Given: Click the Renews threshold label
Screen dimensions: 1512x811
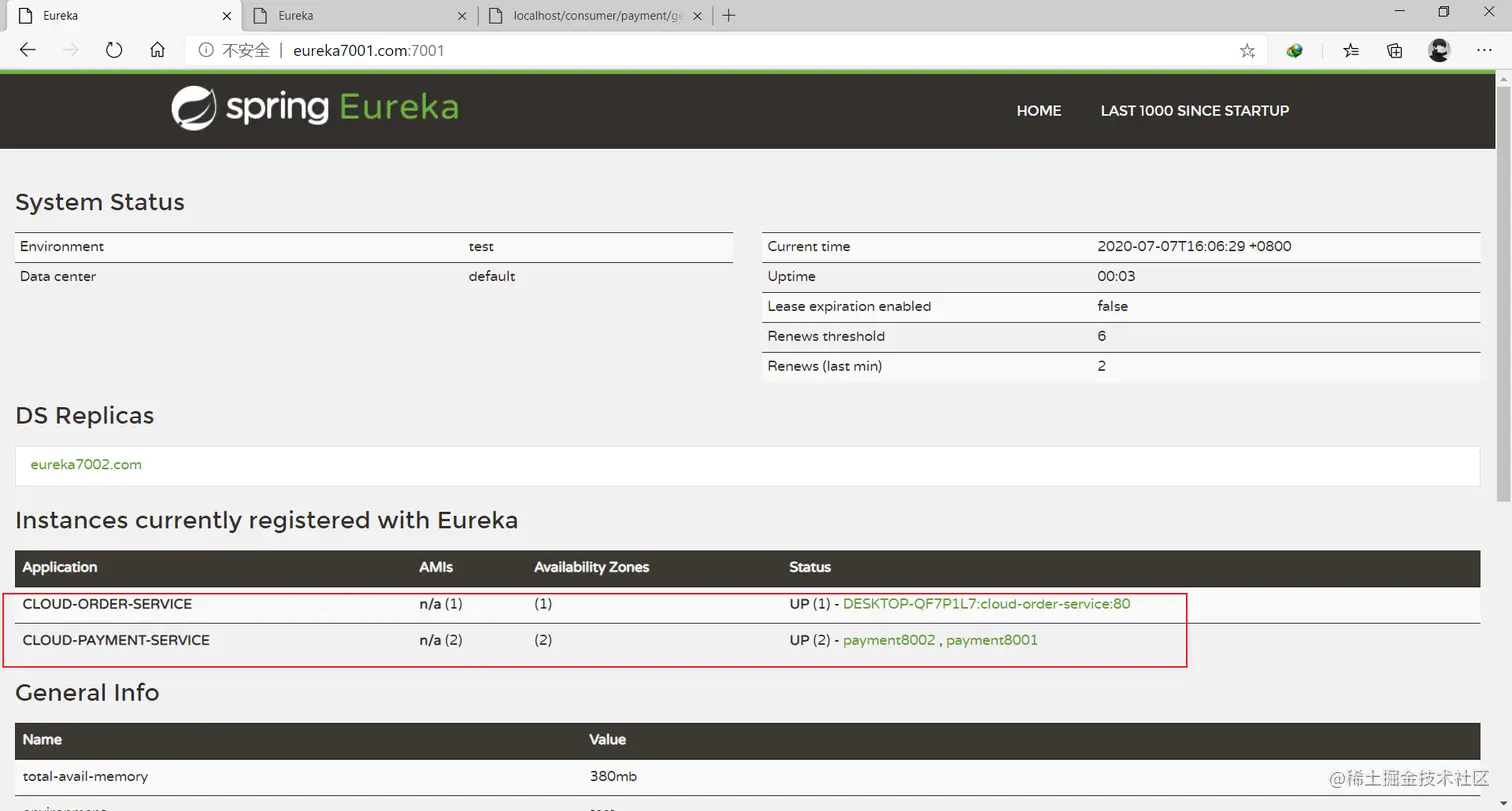Looking at the screenshot, I should (x=826, y=336).
